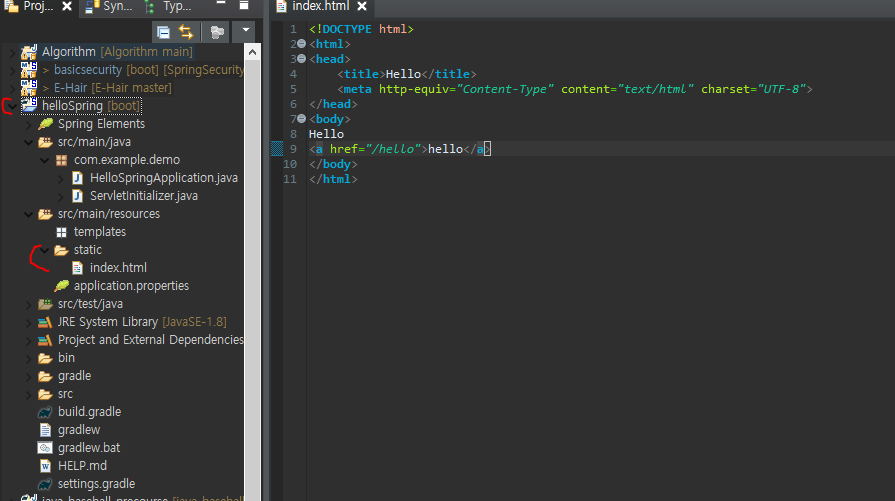Click the src/main/java source folder icon
Screen dimensions: 895x501
pos(45,142)
